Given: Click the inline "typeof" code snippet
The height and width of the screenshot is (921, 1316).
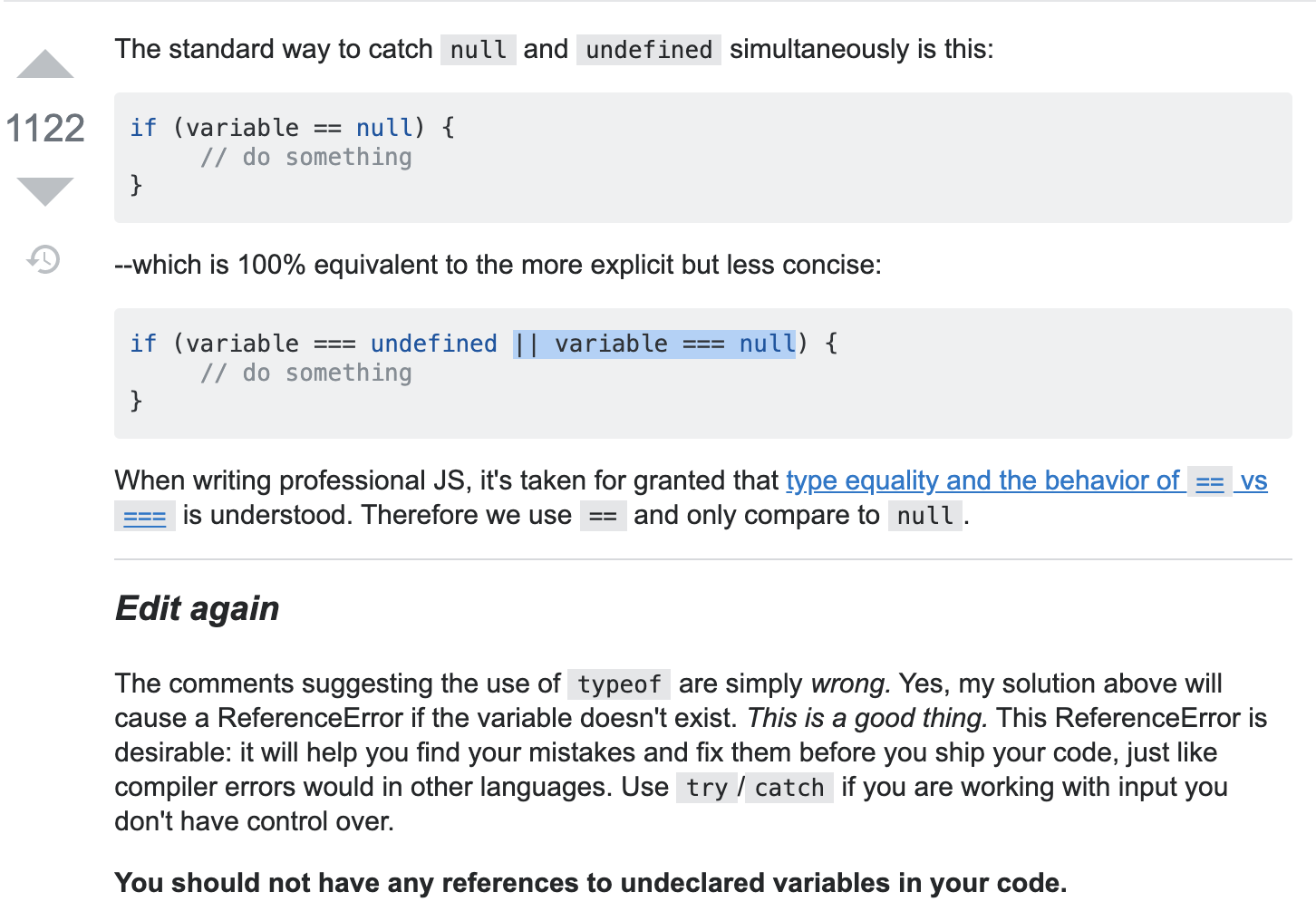Looking at the screenshot, I should (620, 684).
